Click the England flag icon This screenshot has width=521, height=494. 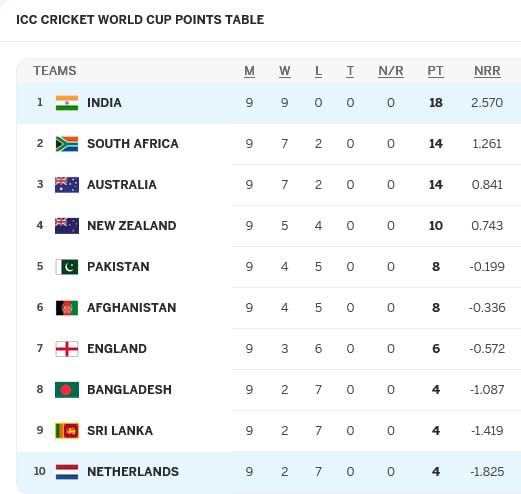[67, 349]
